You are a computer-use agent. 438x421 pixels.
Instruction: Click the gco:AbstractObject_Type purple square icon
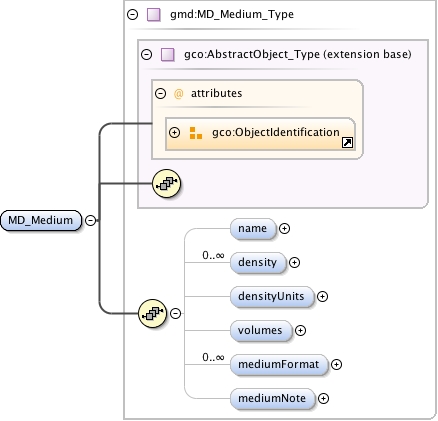168,54
